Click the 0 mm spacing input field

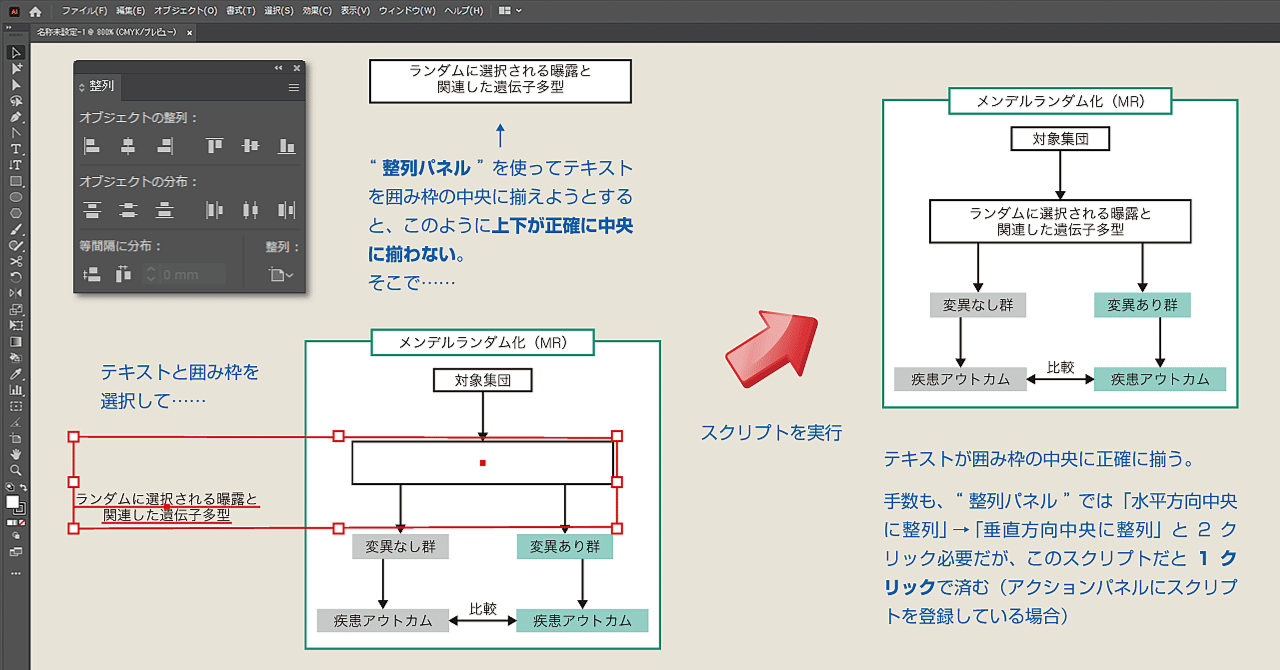click(x=180, y=274)
